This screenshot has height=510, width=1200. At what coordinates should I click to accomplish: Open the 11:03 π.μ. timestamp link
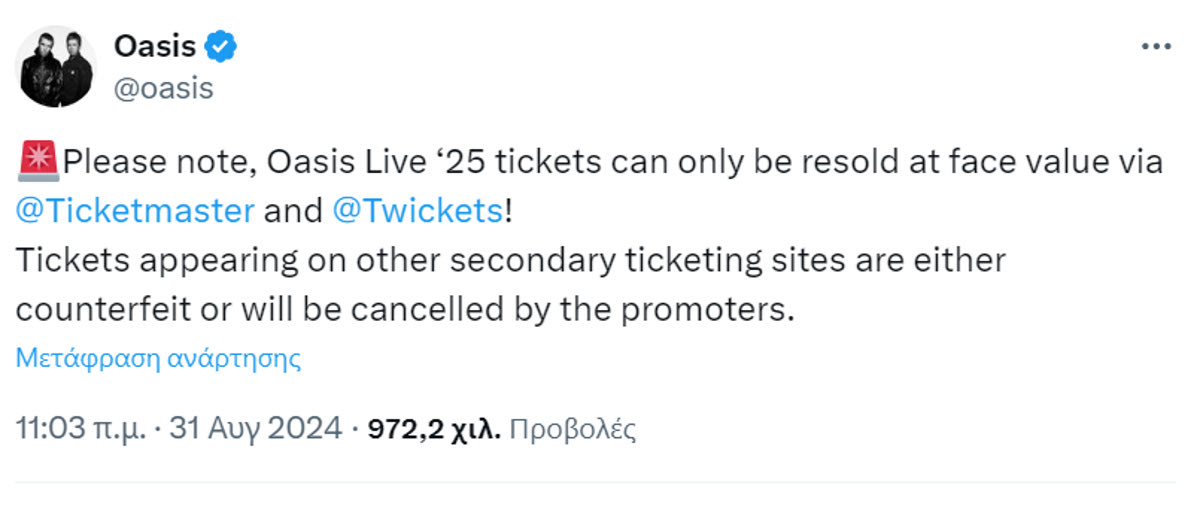(80, 429)
